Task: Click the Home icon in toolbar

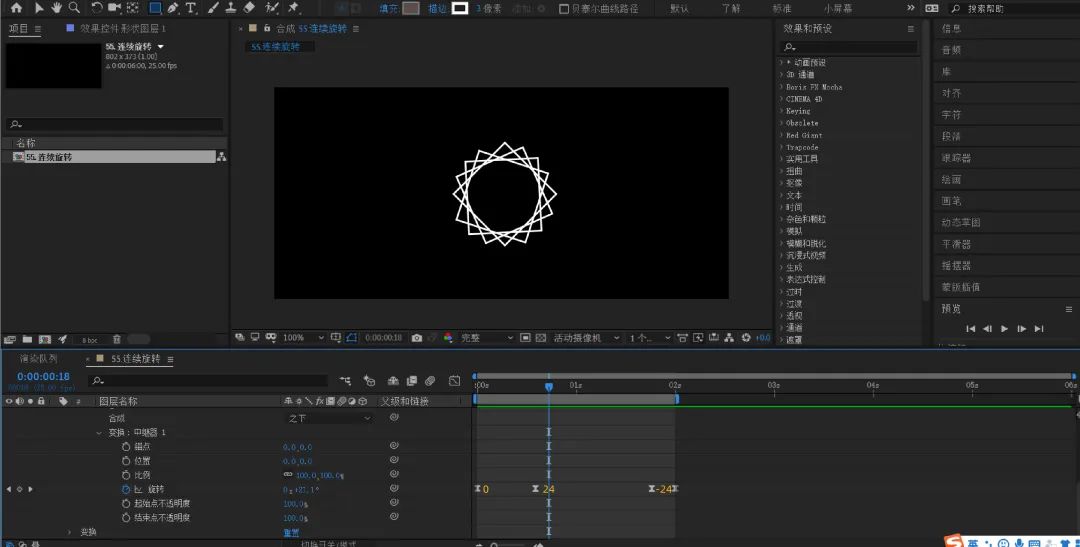Action: tap(17, 8)
